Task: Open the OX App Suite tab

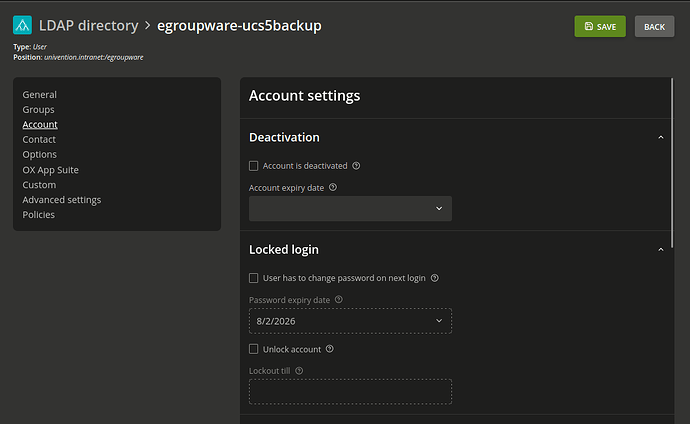Action: click(x=51, y=170)
